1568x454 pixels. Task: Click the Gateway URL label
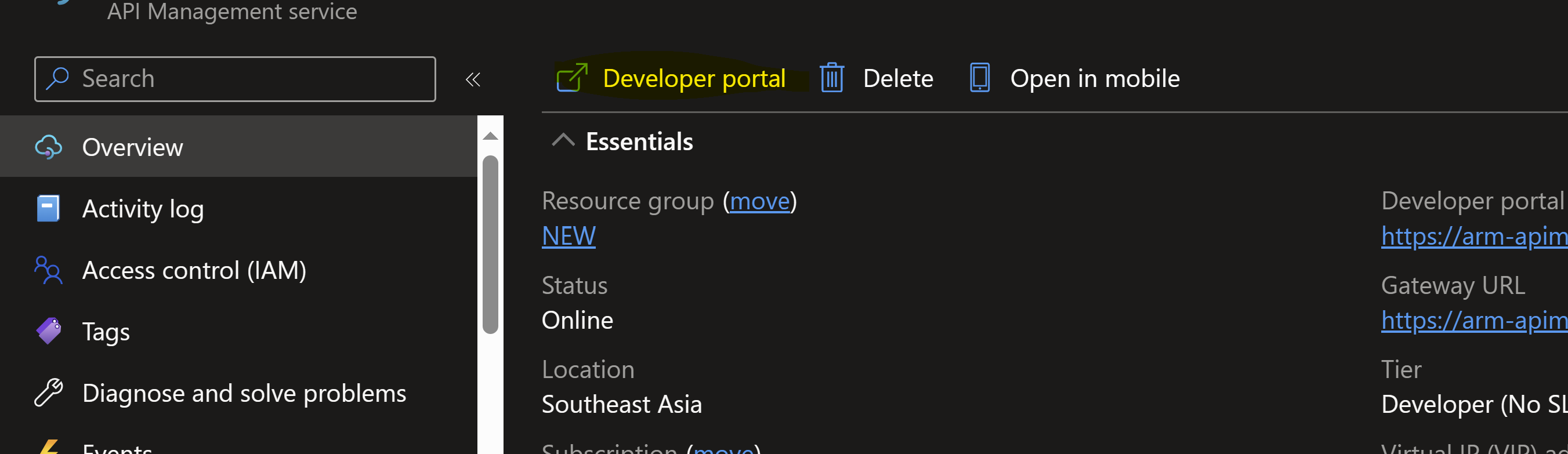pos(1453,285)
